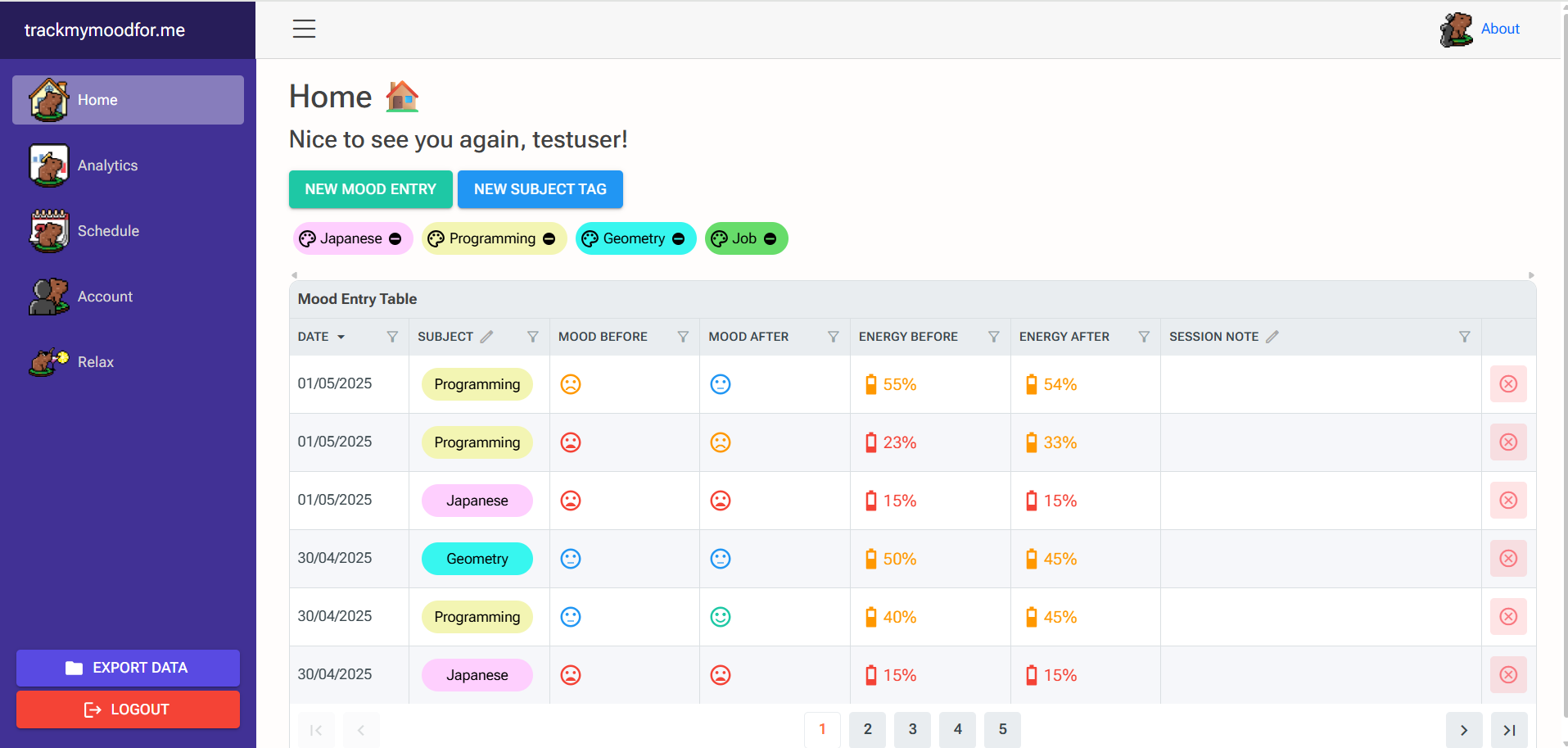The height and width of the screenshot is (748, 1568).
Task: Click NEW SUBJECT TAG button
Action: point(540,189)
